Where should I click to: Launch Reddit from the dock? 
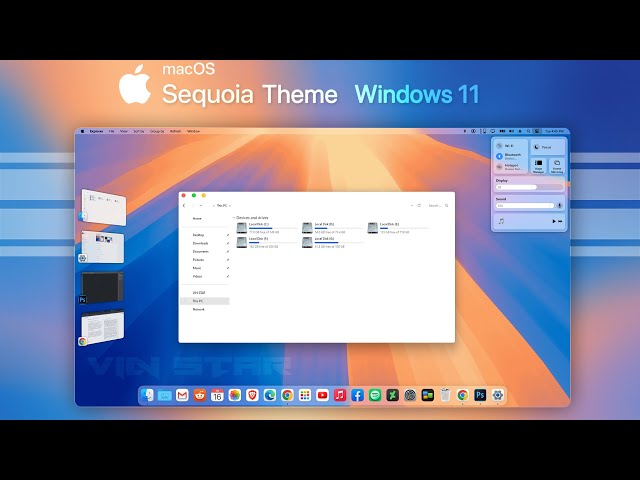point(200,395)
